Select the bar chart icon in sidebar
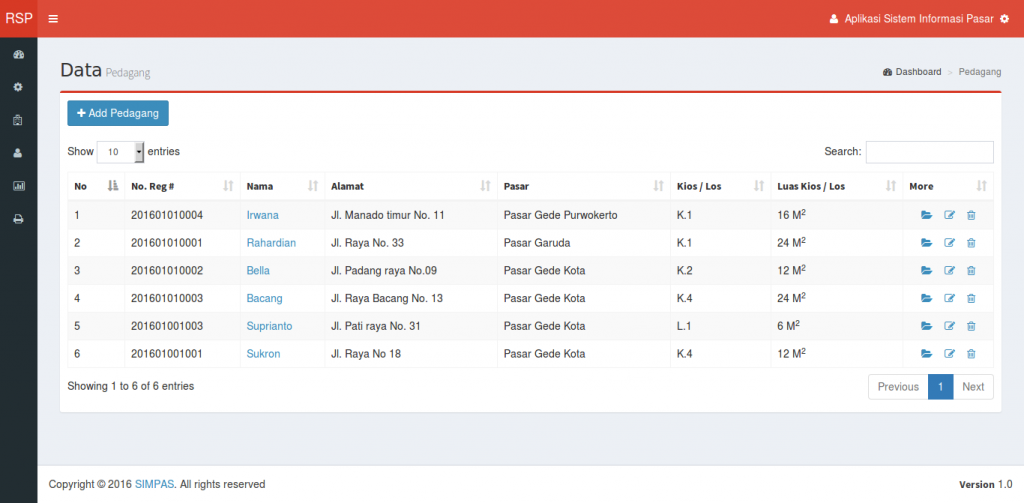This screenshot has width=1024, height=503. [x=18, y=186]
